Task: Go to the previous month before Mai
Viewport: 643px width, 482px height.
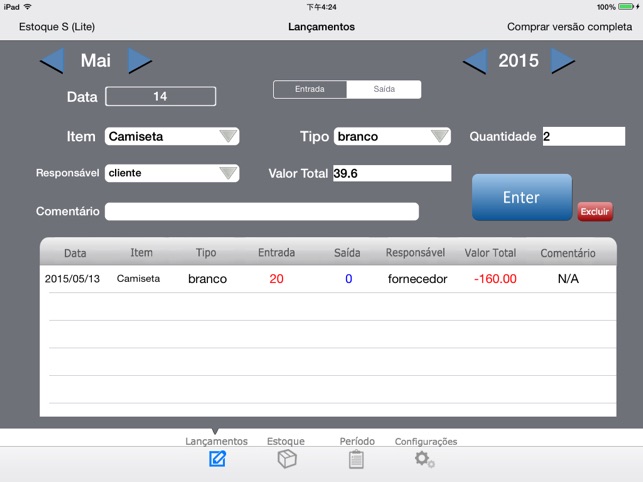Action: tap(52, 61)
